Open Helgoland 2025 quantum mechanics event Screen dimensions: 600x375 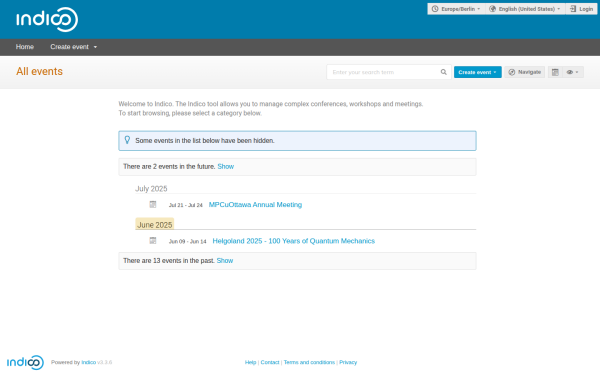pyautogui.click(x=293, y=241)
